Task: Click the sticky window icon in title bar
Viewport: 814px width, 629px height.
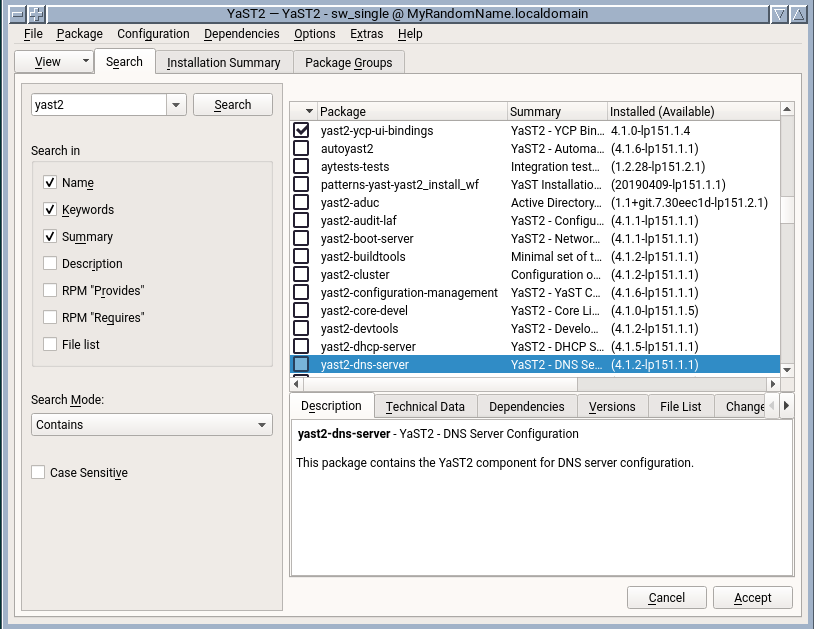Action: [36, 14]
